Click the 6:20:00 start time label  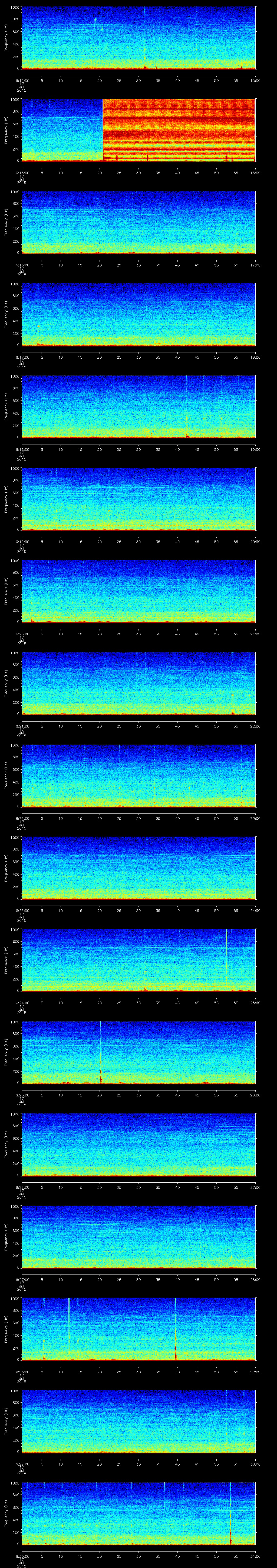22,634
